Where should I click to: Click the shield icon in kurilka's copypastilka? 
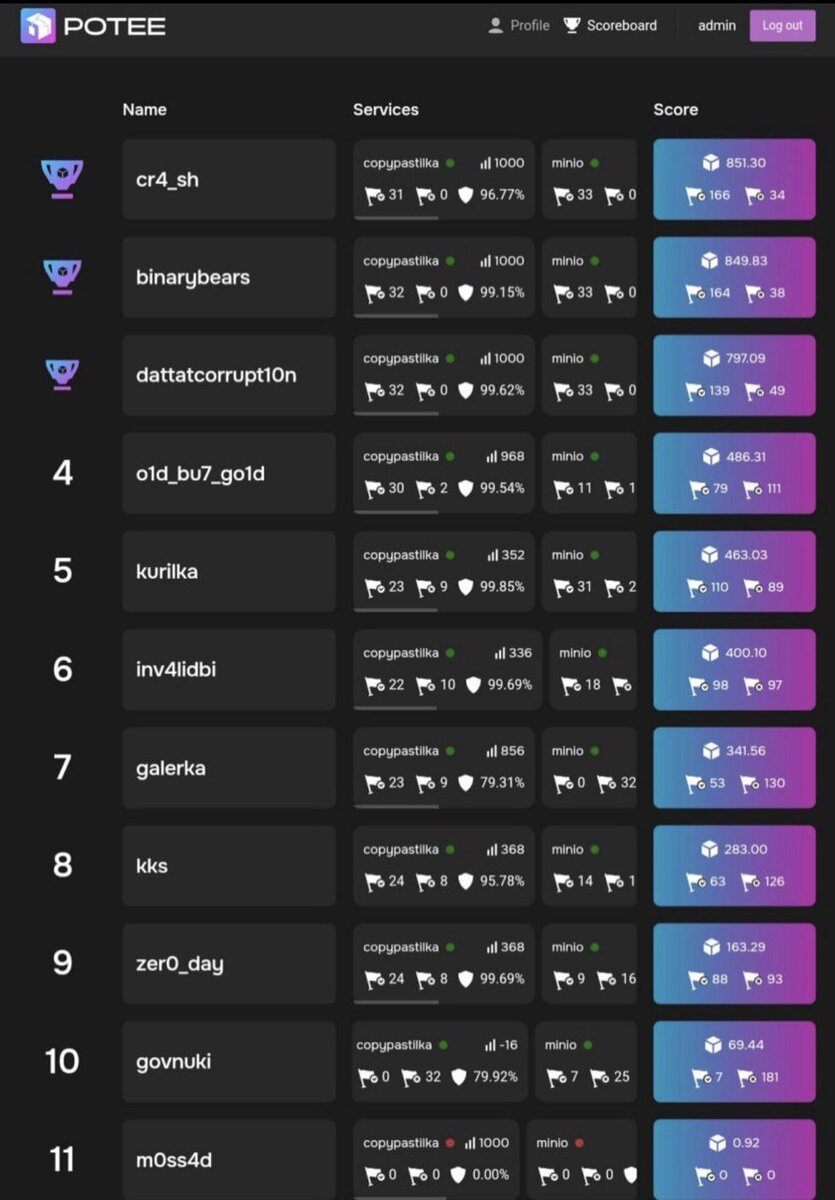click(x=465, y=587)
